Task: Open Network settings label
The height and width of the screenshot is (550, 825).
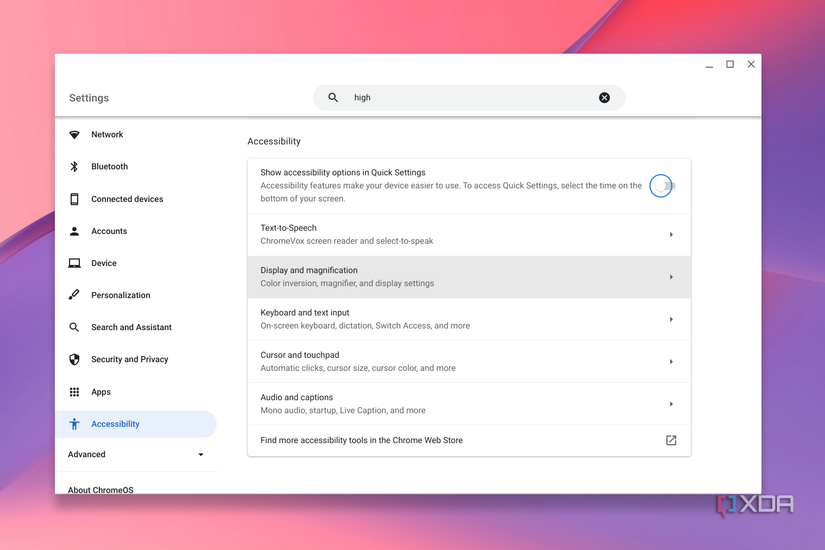Action: pos(107,135)
